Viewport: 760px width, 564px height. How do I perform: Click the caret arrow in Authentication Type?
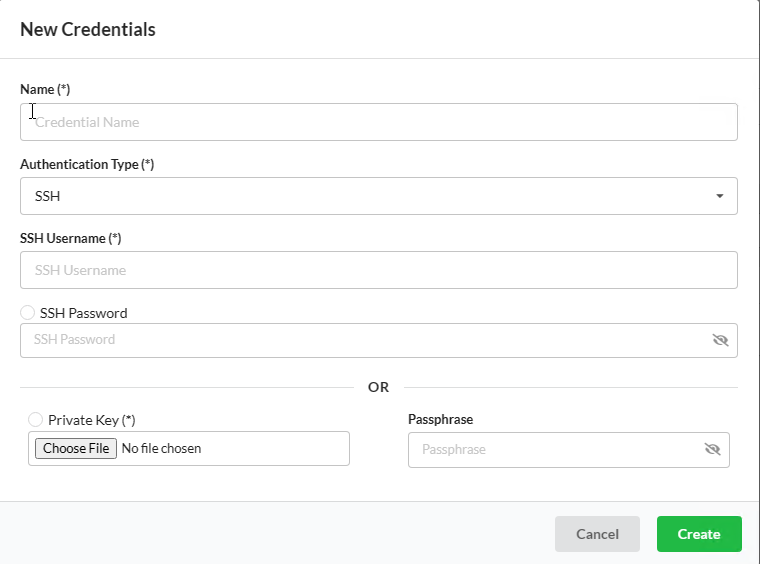tap(720, 196)
